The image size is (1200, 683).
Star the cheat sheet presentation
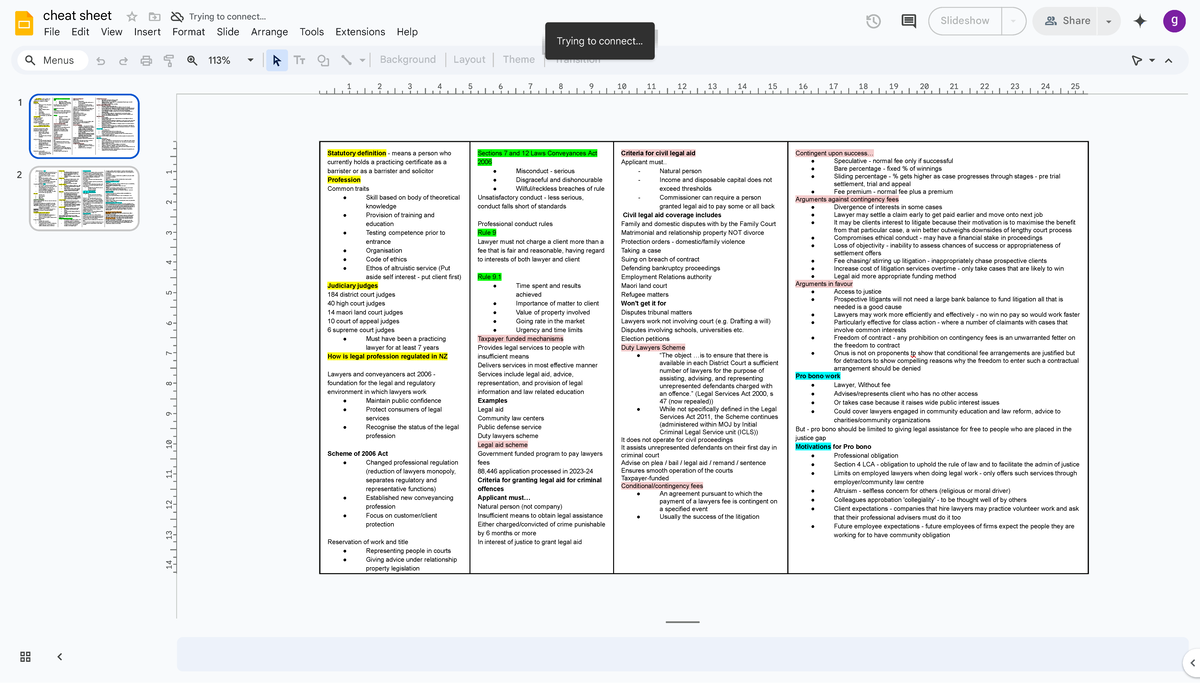pos(133,17)
